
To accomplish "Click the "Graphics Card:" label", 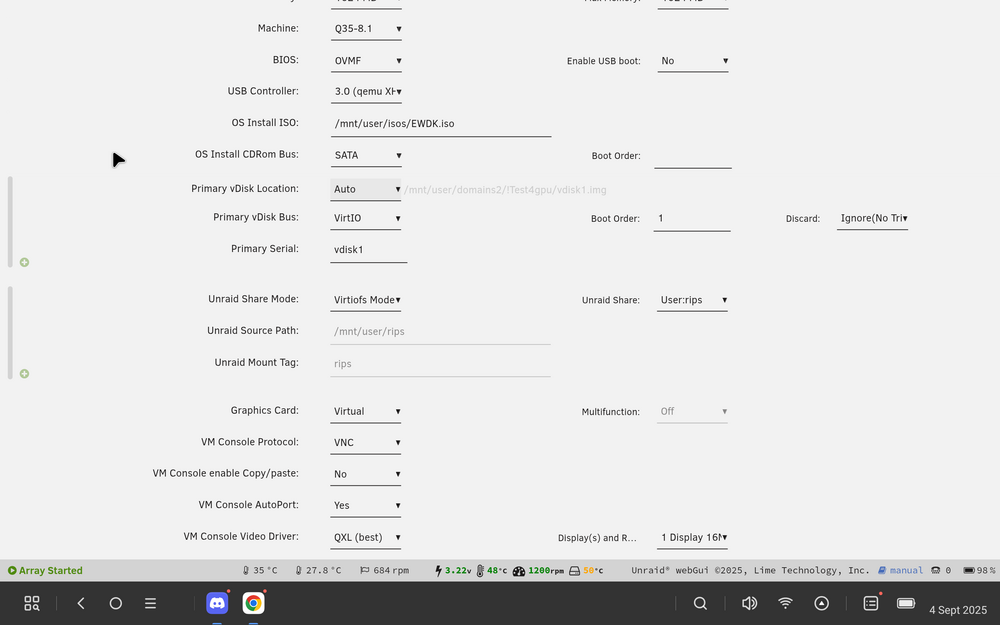I will 265,411.
